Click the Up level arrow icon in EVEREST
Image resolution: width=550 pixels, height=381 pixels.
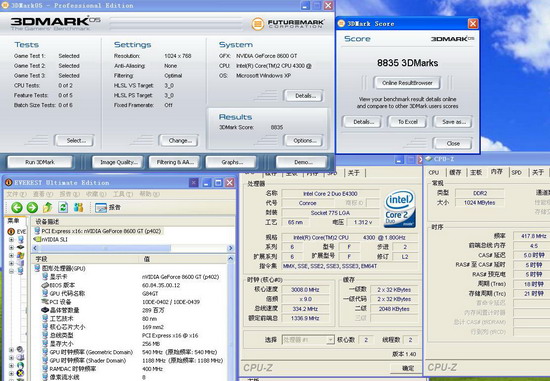pos(48,207)
